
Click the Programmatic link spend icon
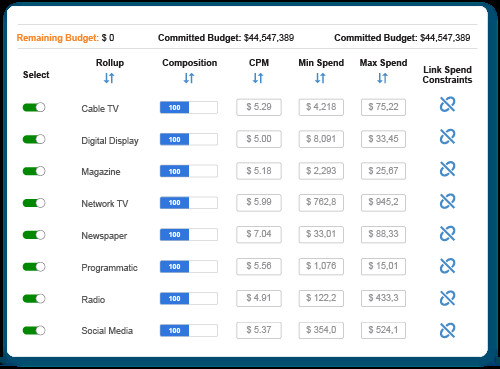coord(447,266)
